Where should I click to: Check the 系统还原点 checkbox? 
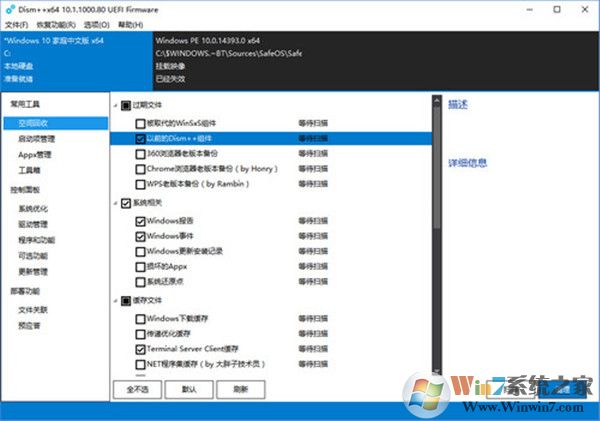(140, 282)
